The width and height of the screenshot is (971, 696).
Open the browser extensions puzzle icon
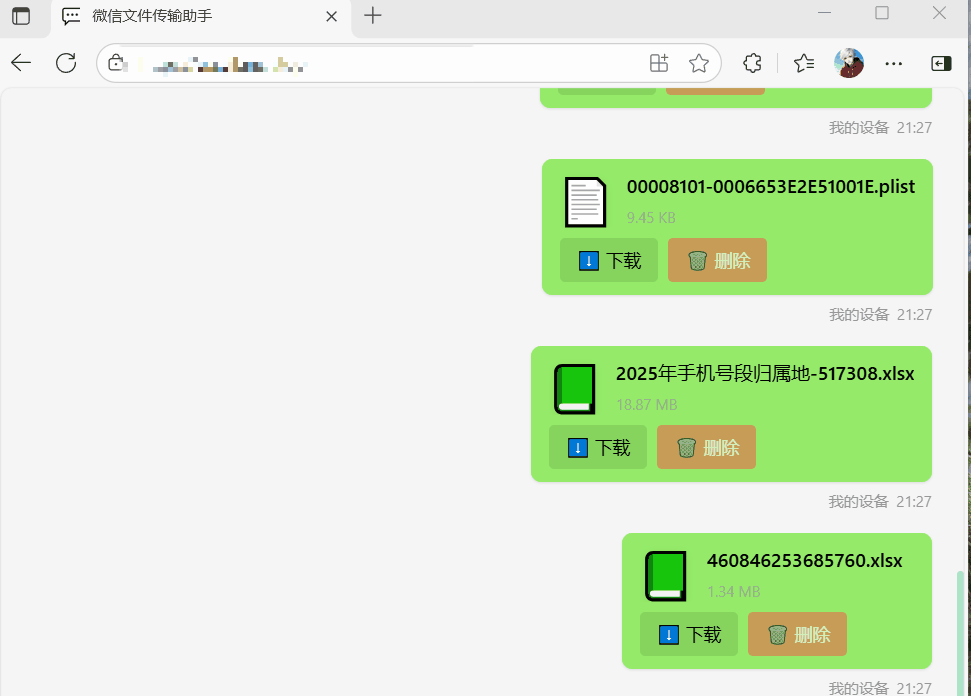[753, 63]
